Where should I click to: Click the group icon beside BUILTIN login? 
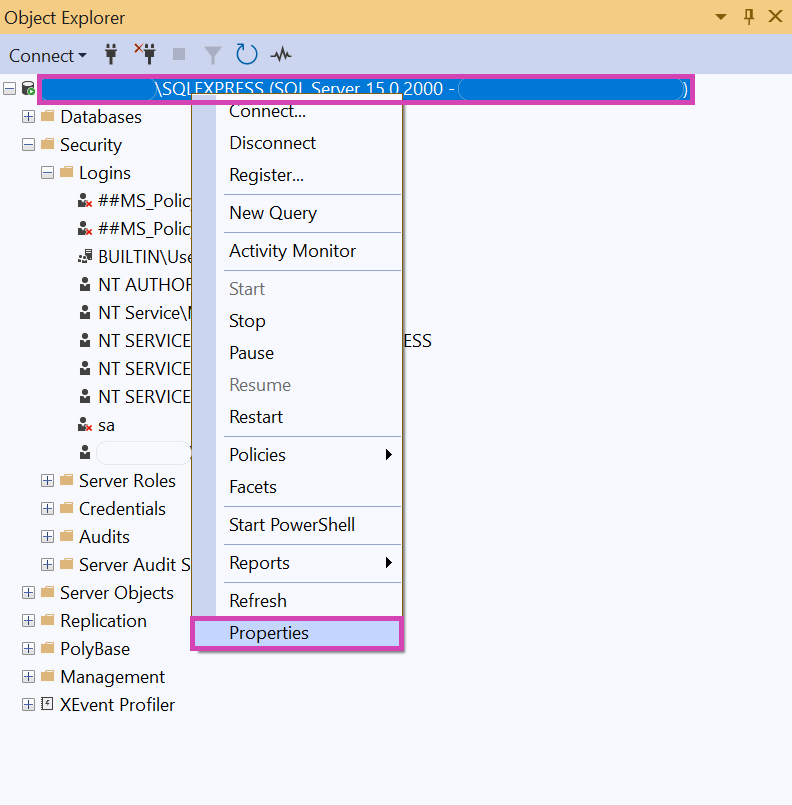[x=85, y=256]
